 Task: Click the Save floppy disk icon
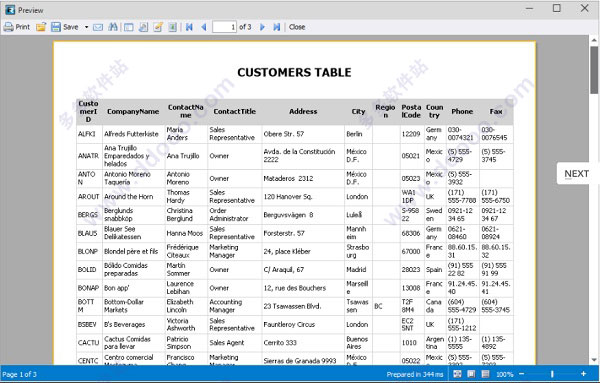pyautogui.click(x=56, y=27)
